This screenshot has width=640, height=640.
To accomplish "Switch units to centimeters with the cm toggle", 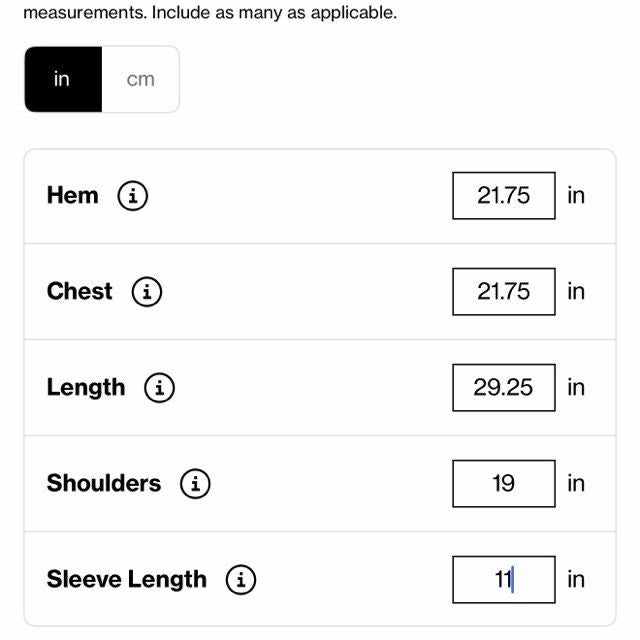I will point(141,79).
